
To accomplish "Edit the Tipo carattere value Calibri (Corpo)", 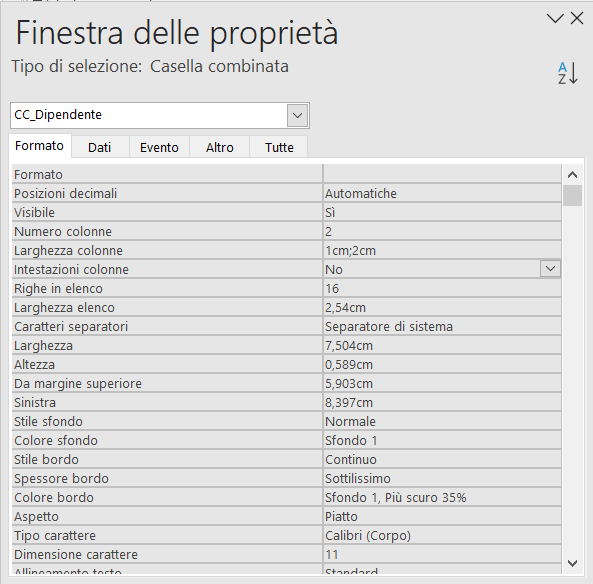I will [x=442, y=535].
